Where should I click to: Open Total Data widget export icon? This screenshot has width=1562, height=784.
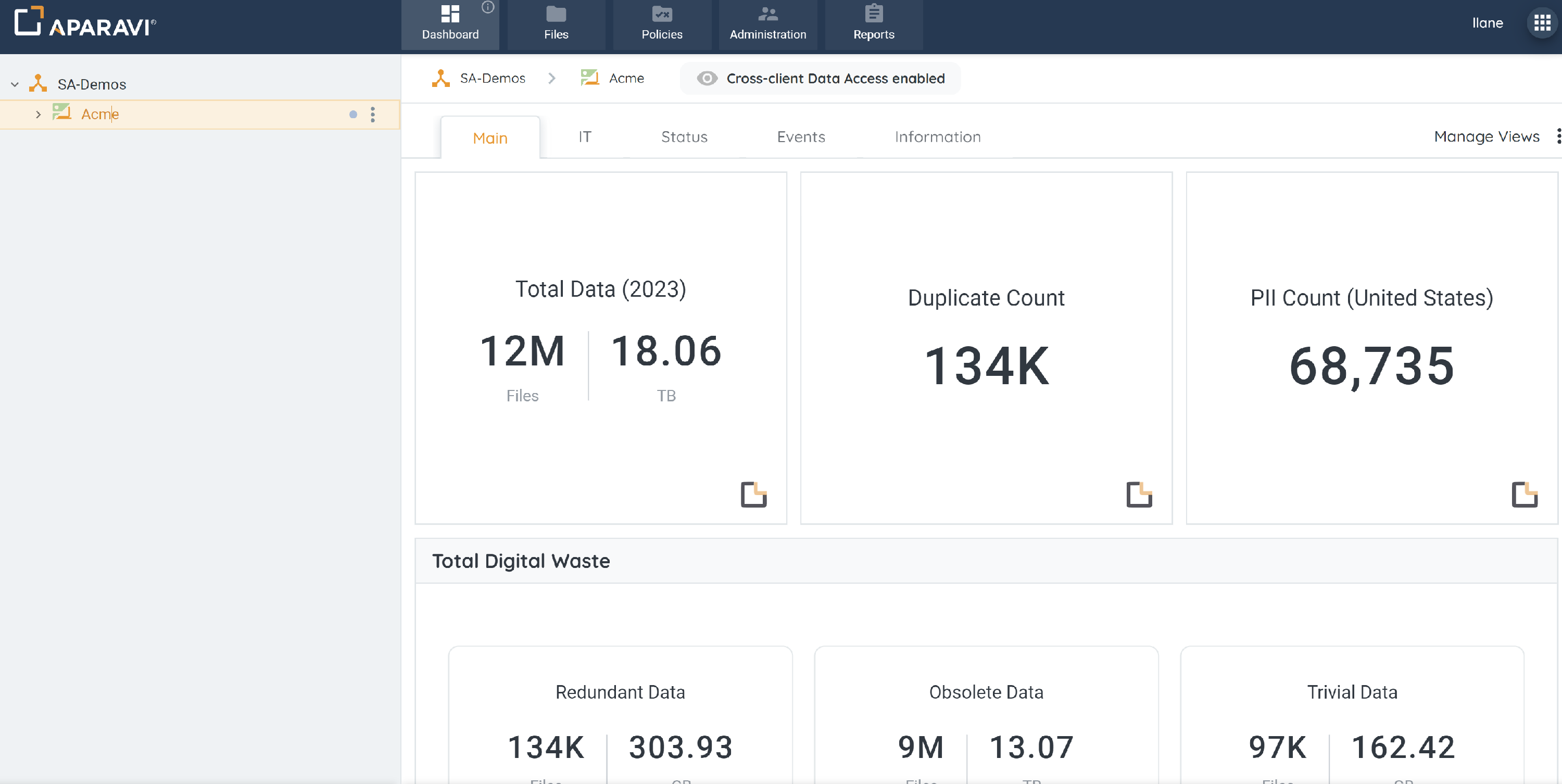point(753,494)
